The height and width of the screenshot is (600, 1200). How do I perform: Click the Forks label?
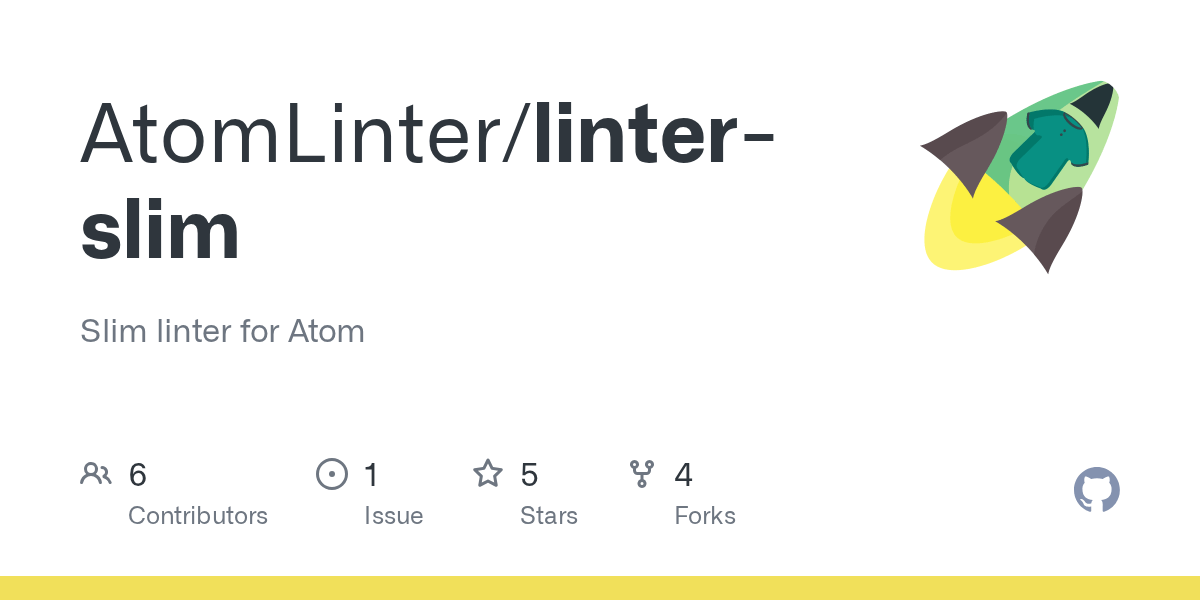point(705,516)
